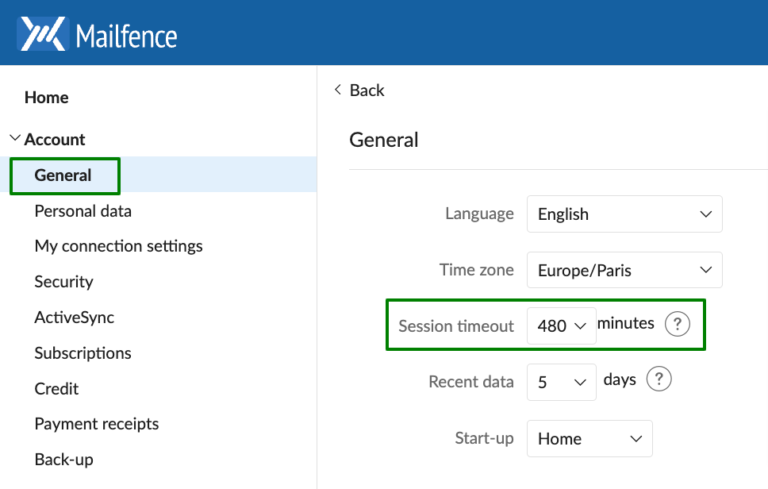This screenshot has width=768, height=489.
Task: Open the Security settings page
Action: tap(64, 282)
